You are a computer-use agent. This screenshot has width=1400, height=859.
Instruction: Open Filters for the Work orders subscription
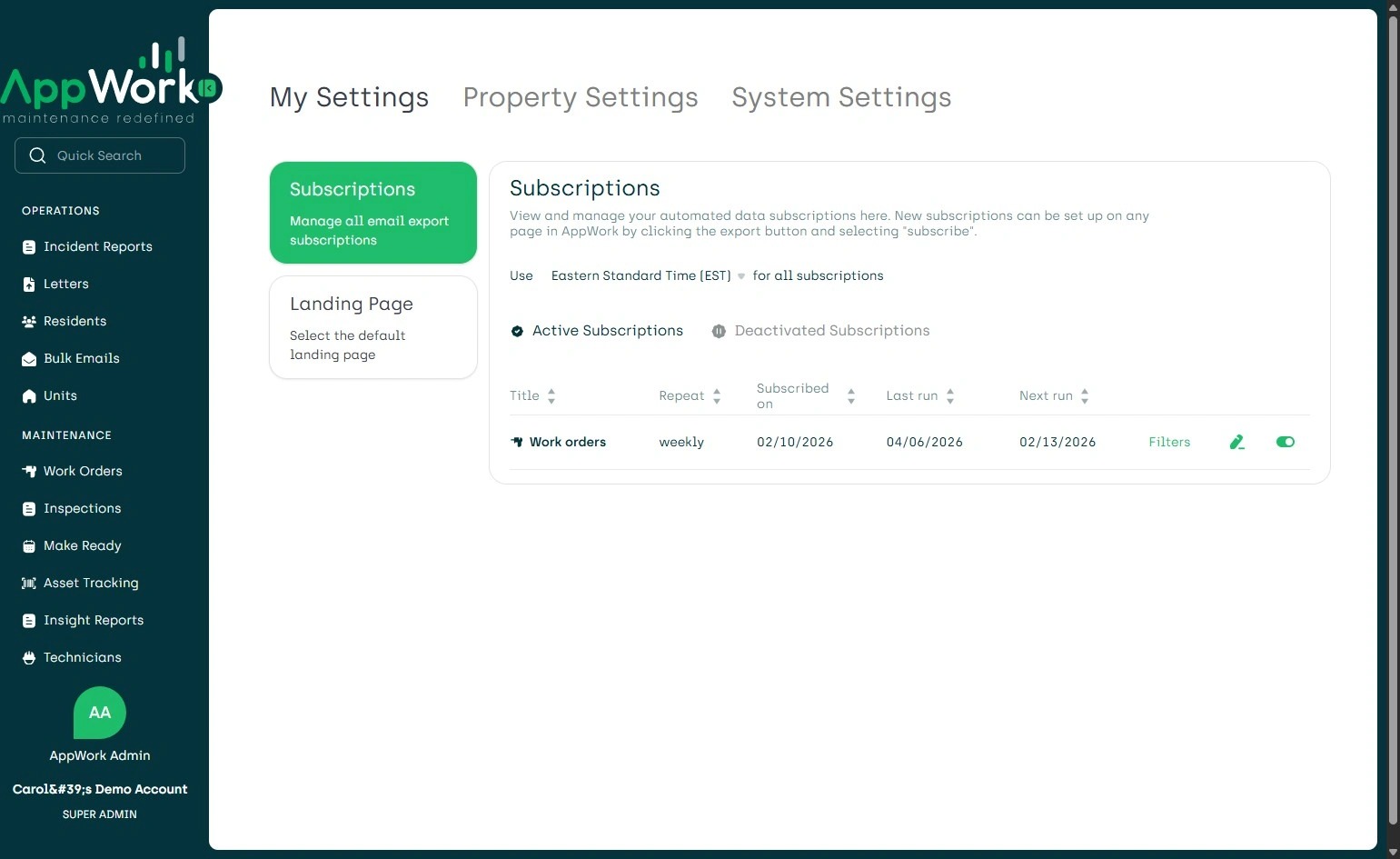point(1169,442)
